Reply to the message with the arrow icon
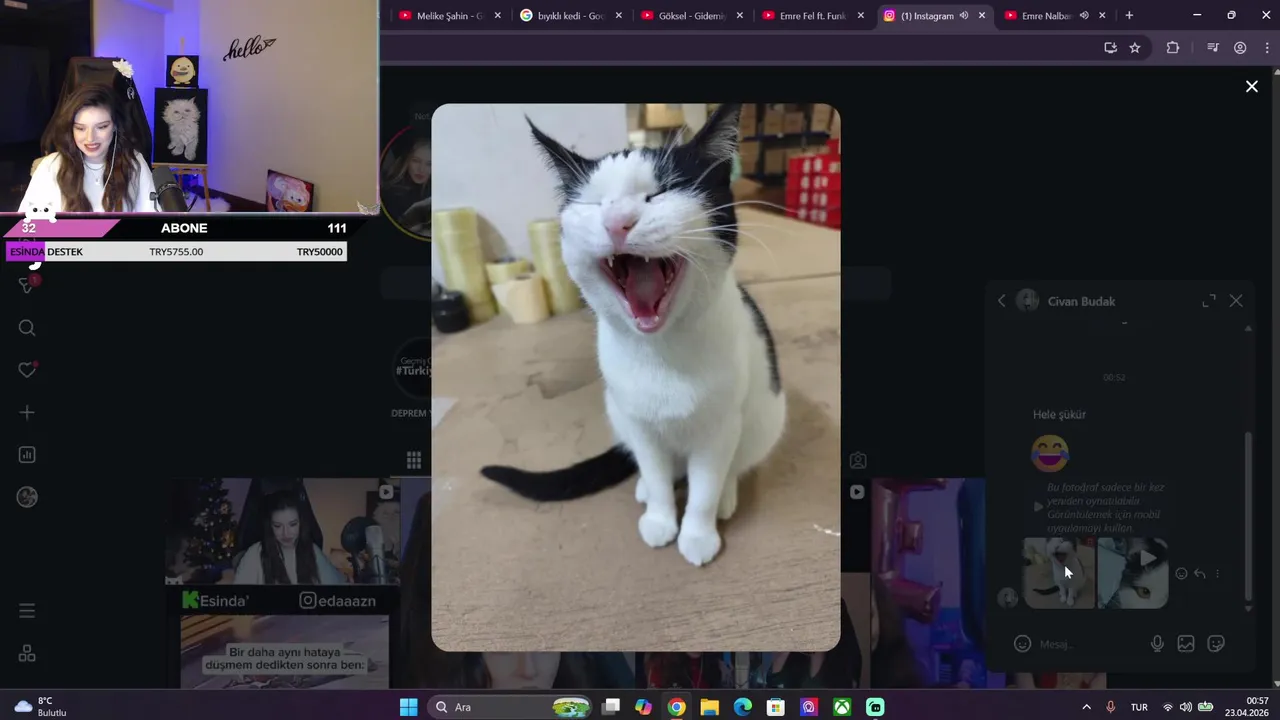The height and width of the screenshot is (720, 1280). coord(1199,574)
